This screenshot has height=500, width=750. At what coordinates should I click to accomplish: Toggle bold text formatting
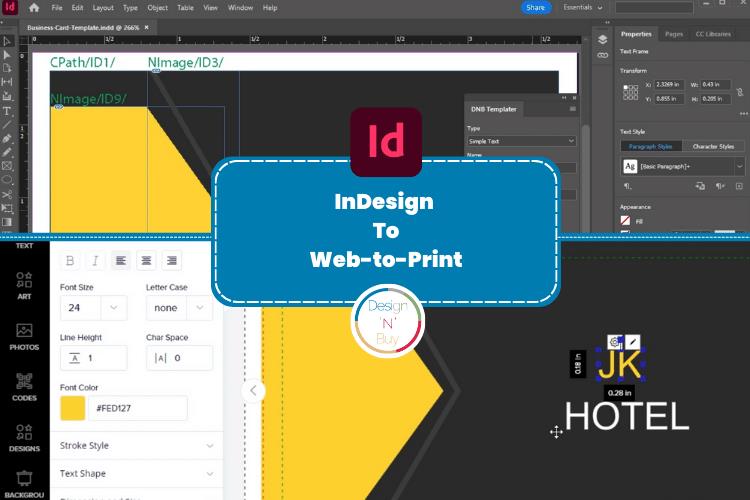coord(71,261)
